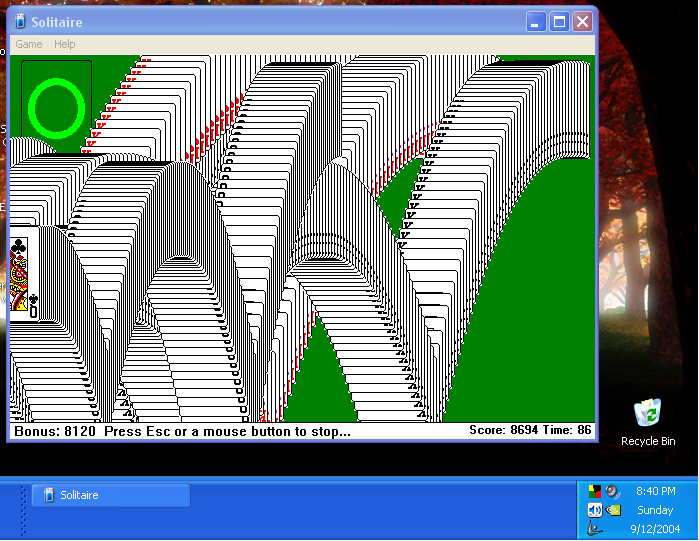Open the Help menu
This screenshot has width=699, height=541.
pos(65,44)
